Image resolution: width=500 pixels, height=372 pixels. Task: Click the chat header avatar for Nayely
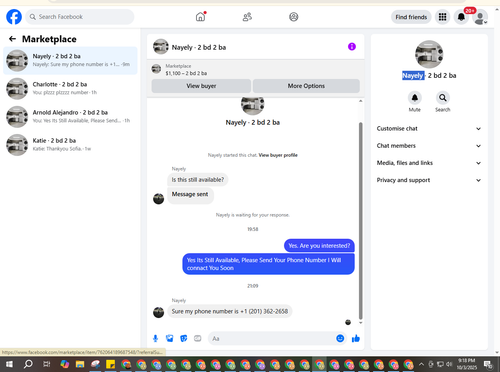tap(161, 47)
